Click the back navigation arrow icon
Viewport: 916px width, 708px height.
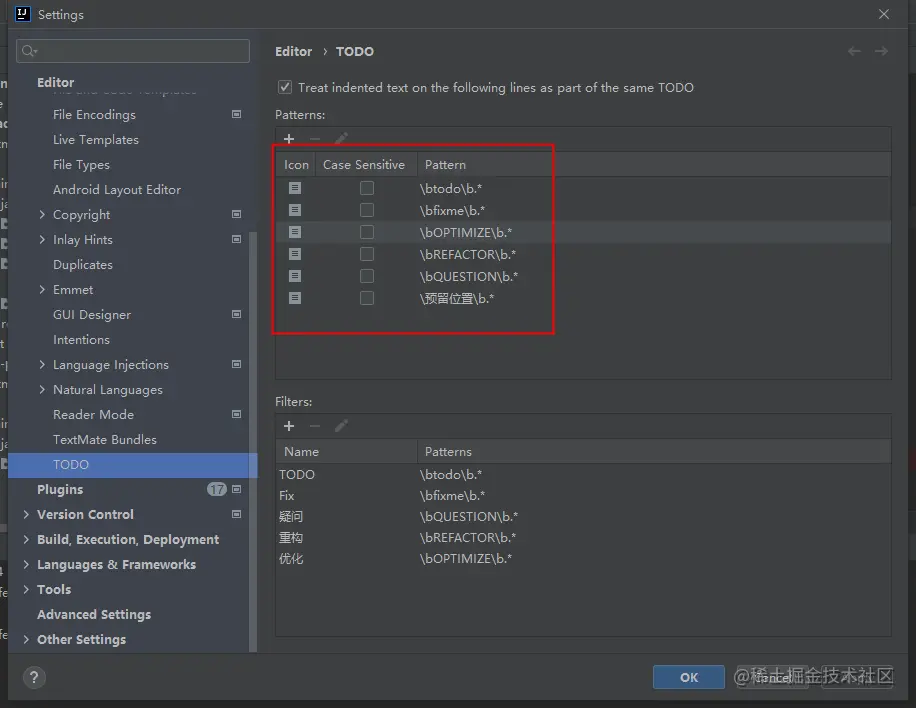[x=854, y=51]
